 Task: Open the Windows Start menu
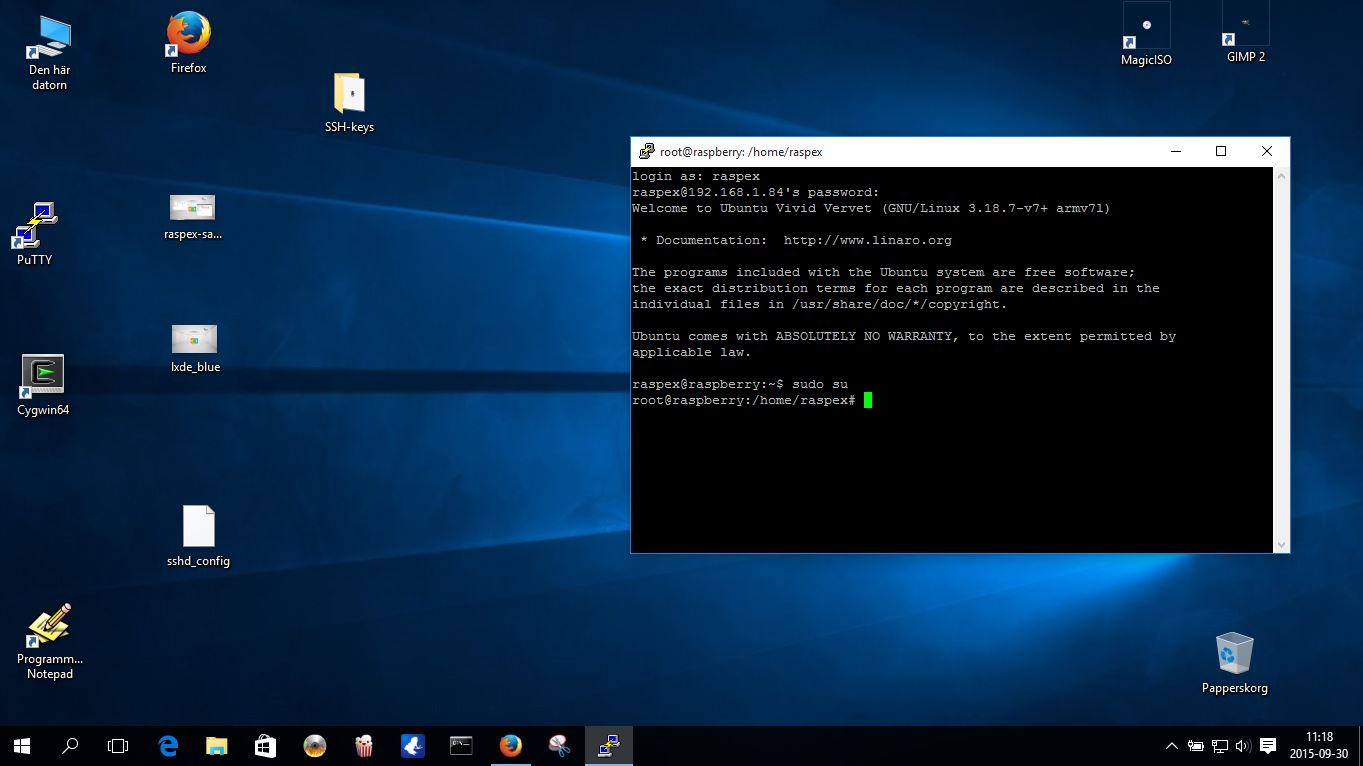tap(21, 746)
